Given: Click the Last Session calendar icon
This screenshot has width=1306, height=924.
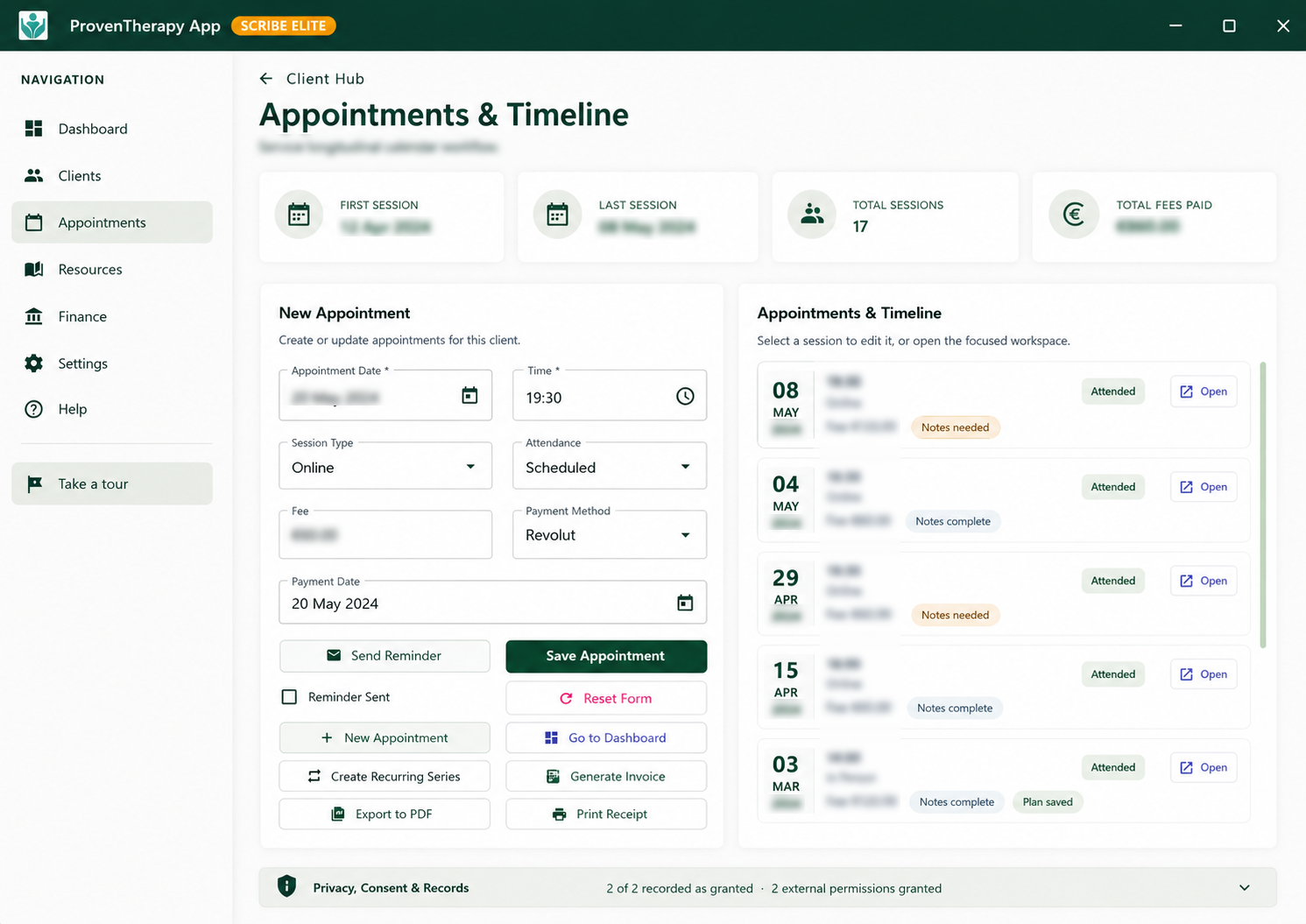Looking at the screenshot, I should point(557,215).
